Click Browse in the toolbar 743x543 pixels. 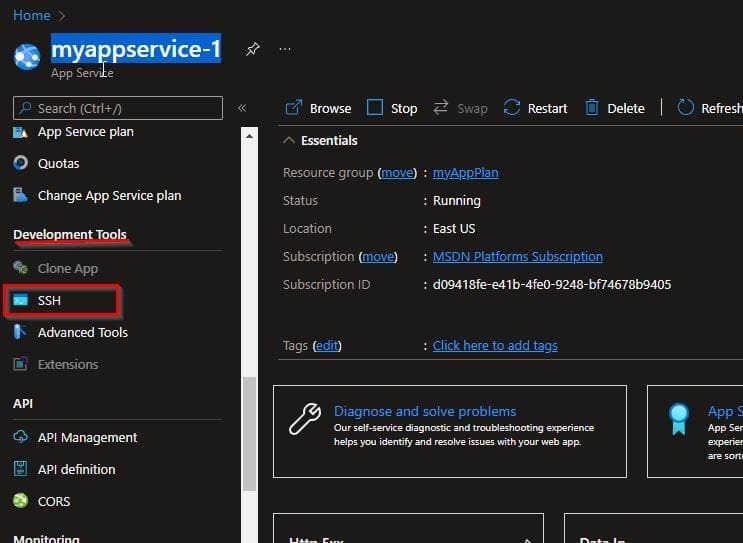click(318, 108)
